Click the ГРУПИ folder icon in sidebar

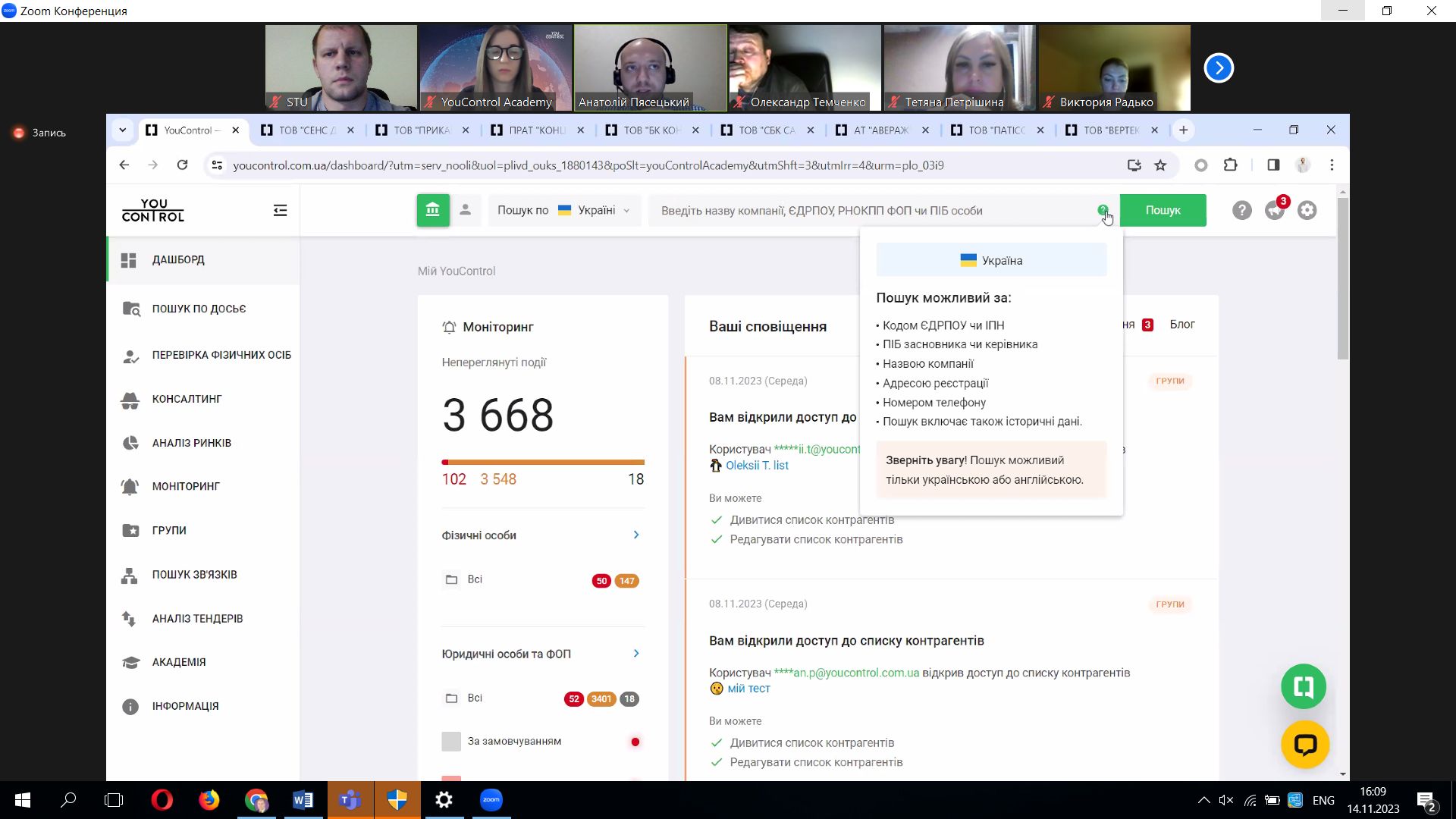tap(130, 530)
